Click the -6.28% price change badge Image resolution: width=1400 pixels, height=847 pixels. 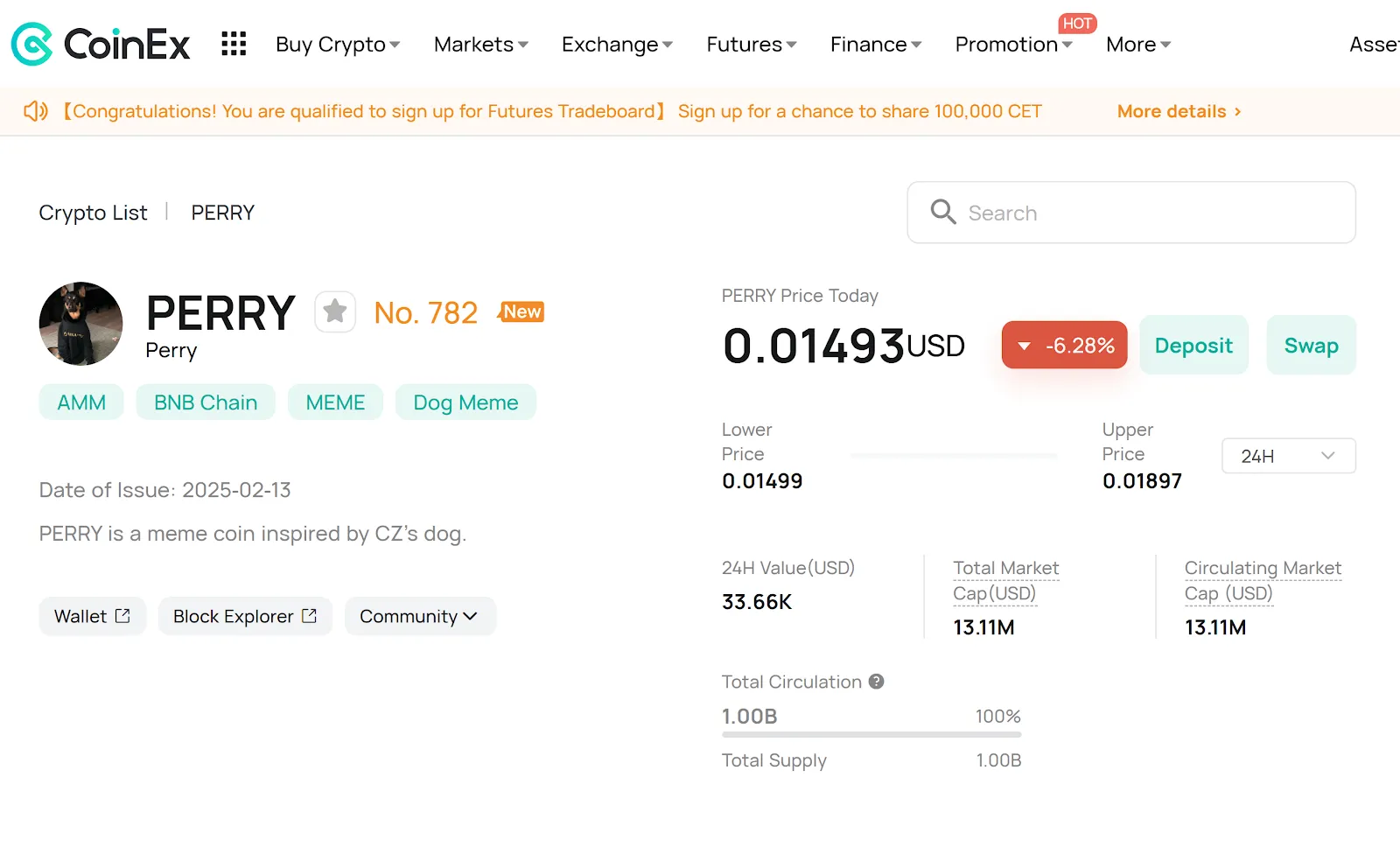tap(1064, 345)
